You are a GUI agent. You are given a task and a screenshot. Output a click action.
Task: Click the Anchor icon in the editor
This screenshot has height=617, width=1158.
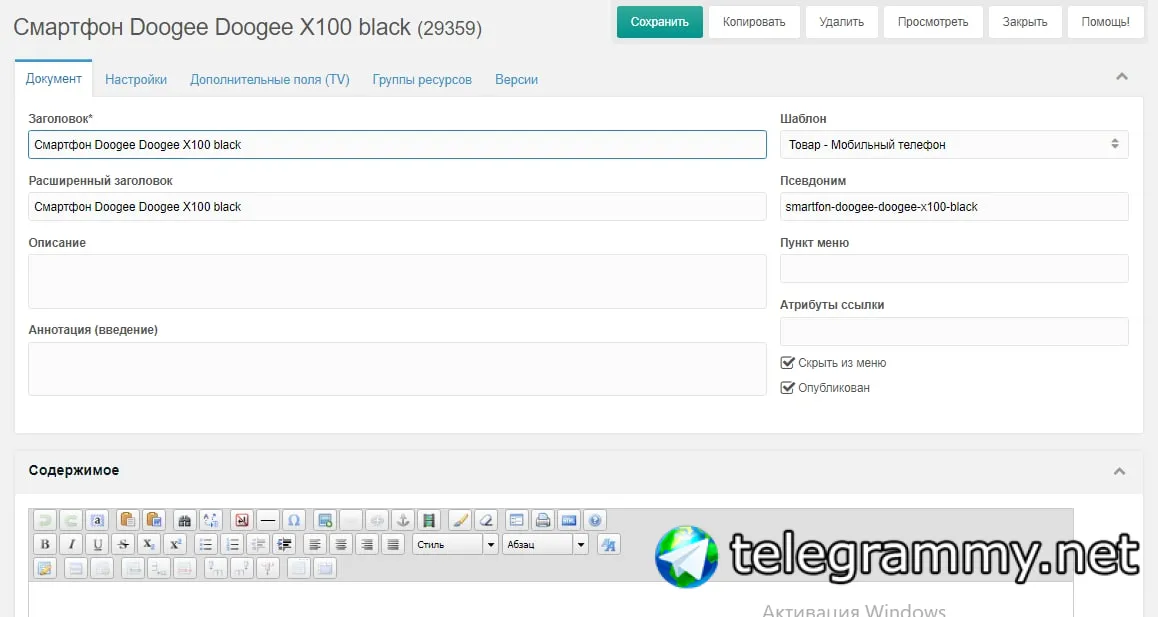click(x=403, y=521)
